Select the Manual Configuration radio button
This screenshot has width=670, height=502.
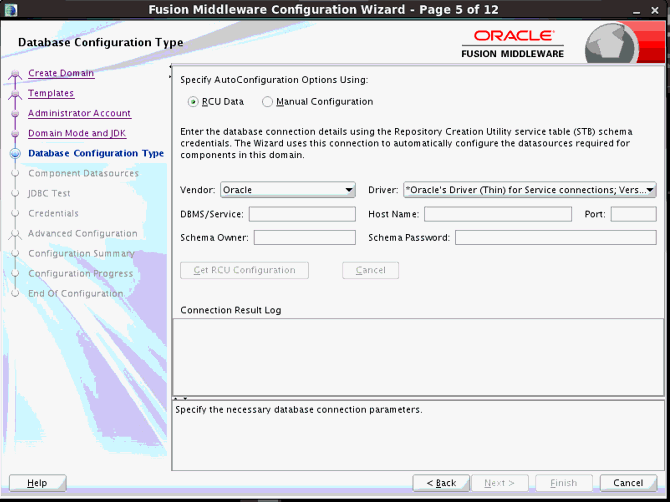click(x=267, y=102)
